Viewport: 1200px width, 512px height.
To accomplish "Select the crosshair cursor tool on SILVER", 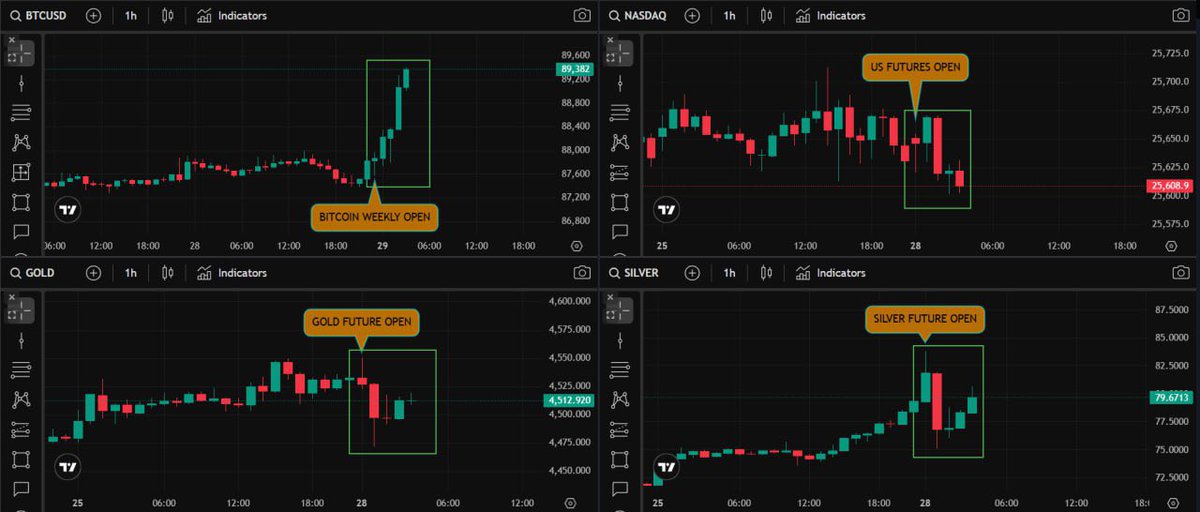I will 620,310.
